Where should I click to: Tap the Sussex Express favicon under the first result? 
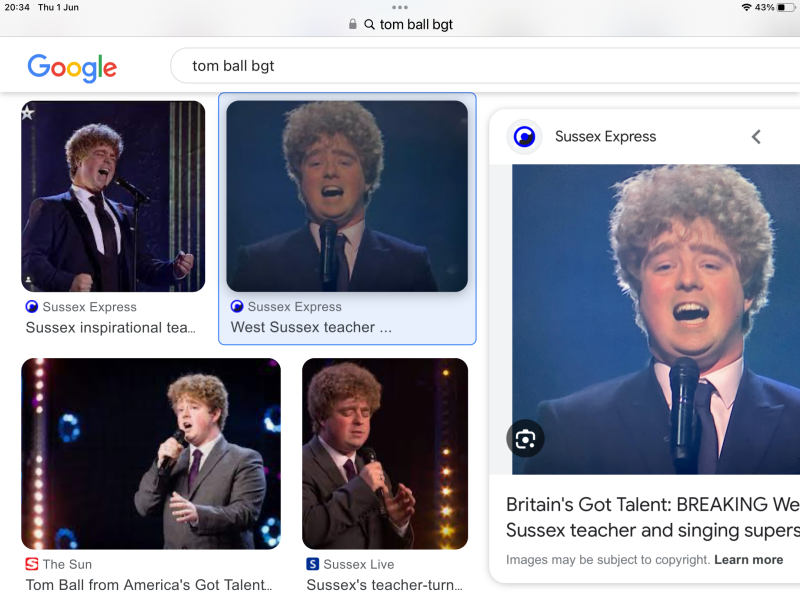click(x=32, y=307)
